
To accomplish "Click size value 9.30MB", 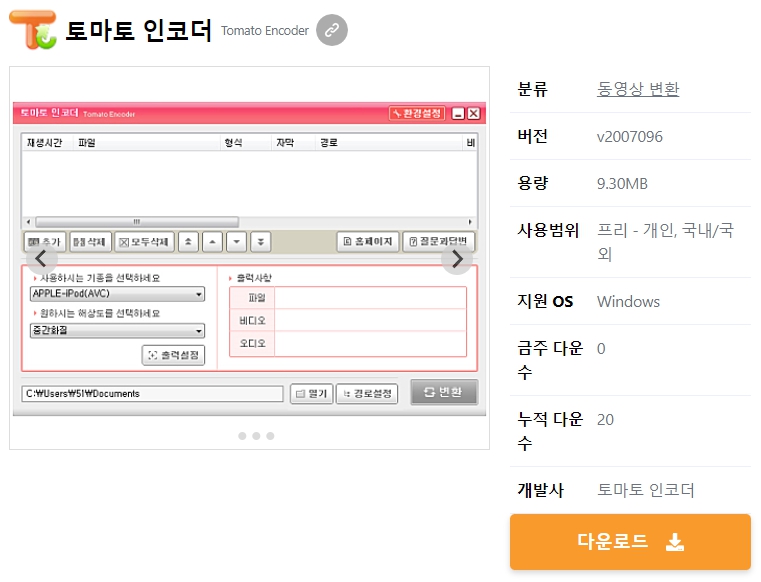I will pyautogui.click(x=622, y=184).
